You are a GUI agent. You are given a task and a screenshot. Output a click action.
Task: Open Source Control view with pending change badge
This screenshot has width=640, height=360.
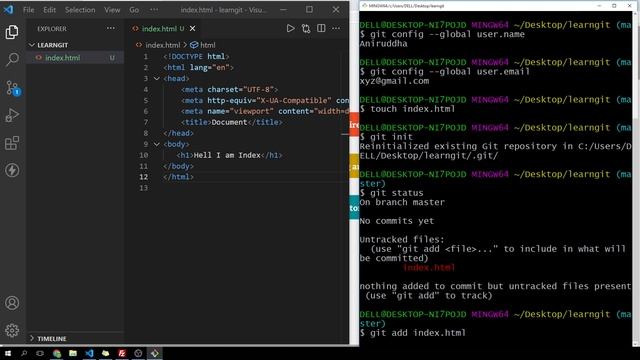click(x=12, y=88)
